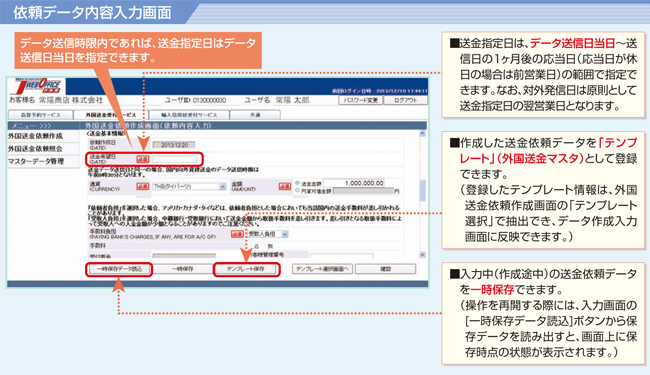This screenshot has height=375, width=650.
Task: Open the 手数料負担 dropdown showing 受取人負担
Action: tap(268, 234)
